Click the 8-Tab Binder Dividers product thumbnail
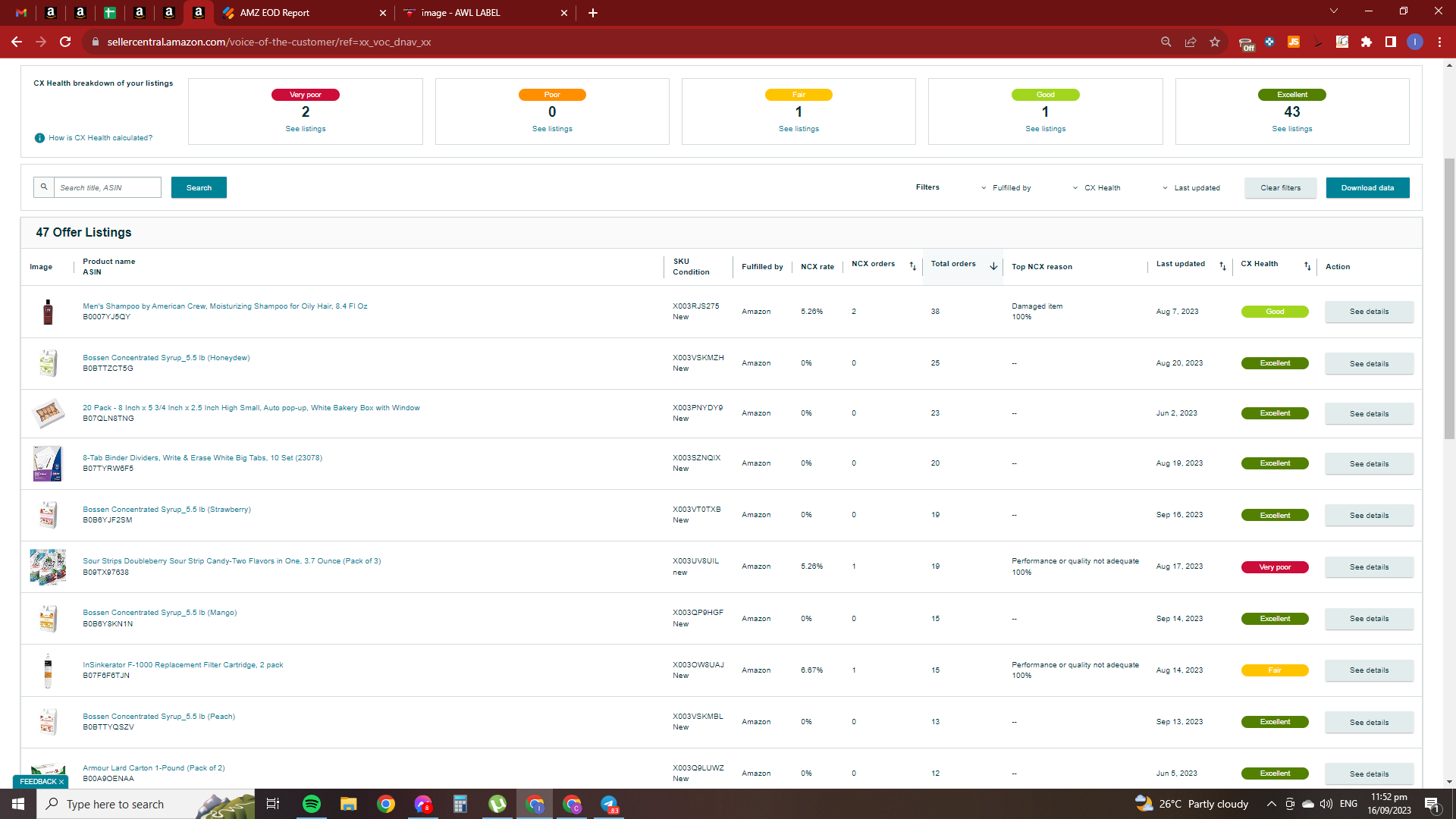 [47, 463]
